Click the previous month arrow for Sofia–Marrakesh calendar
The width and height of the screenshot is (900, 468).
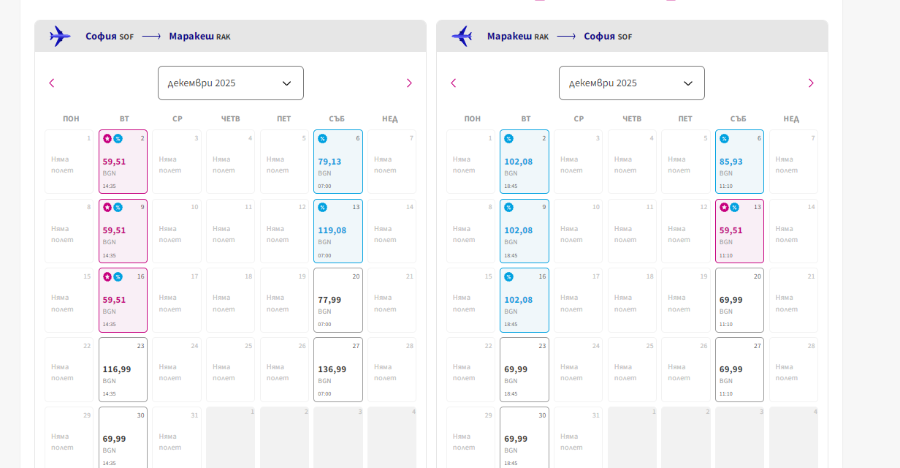[x=52, y=83]
